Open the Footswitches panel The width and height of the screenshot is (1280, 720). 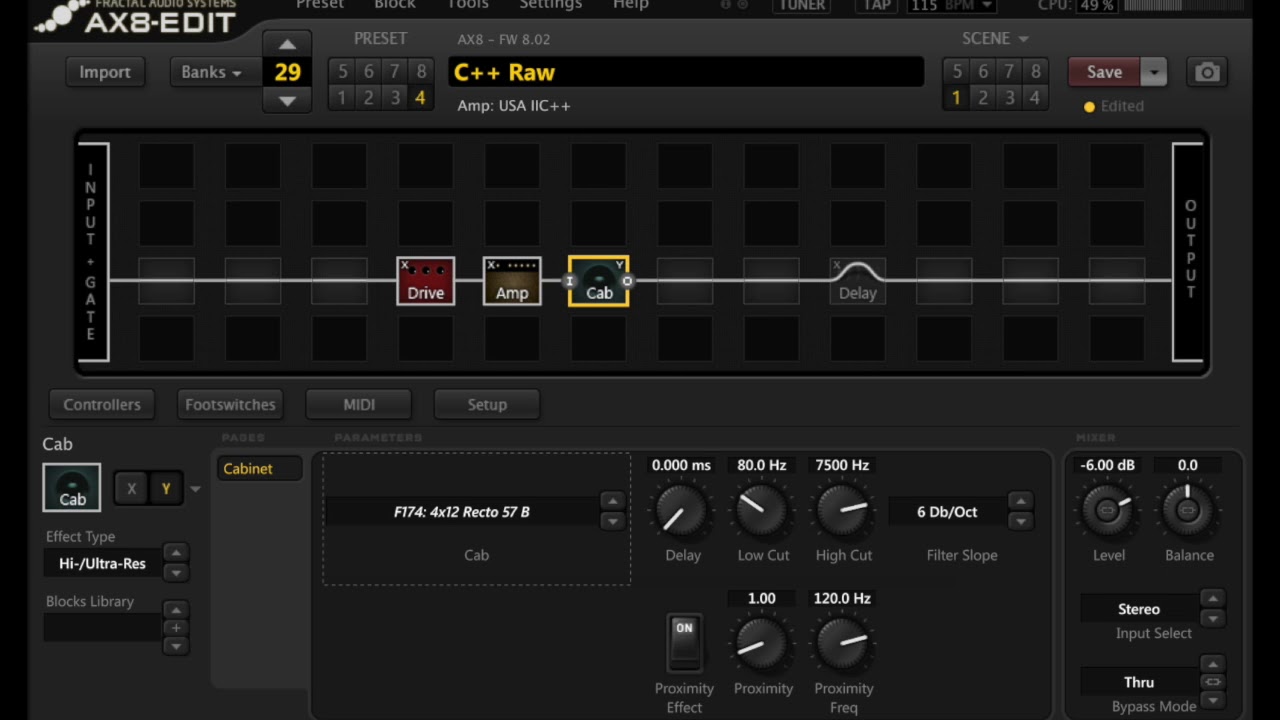[x=230, y=404]
